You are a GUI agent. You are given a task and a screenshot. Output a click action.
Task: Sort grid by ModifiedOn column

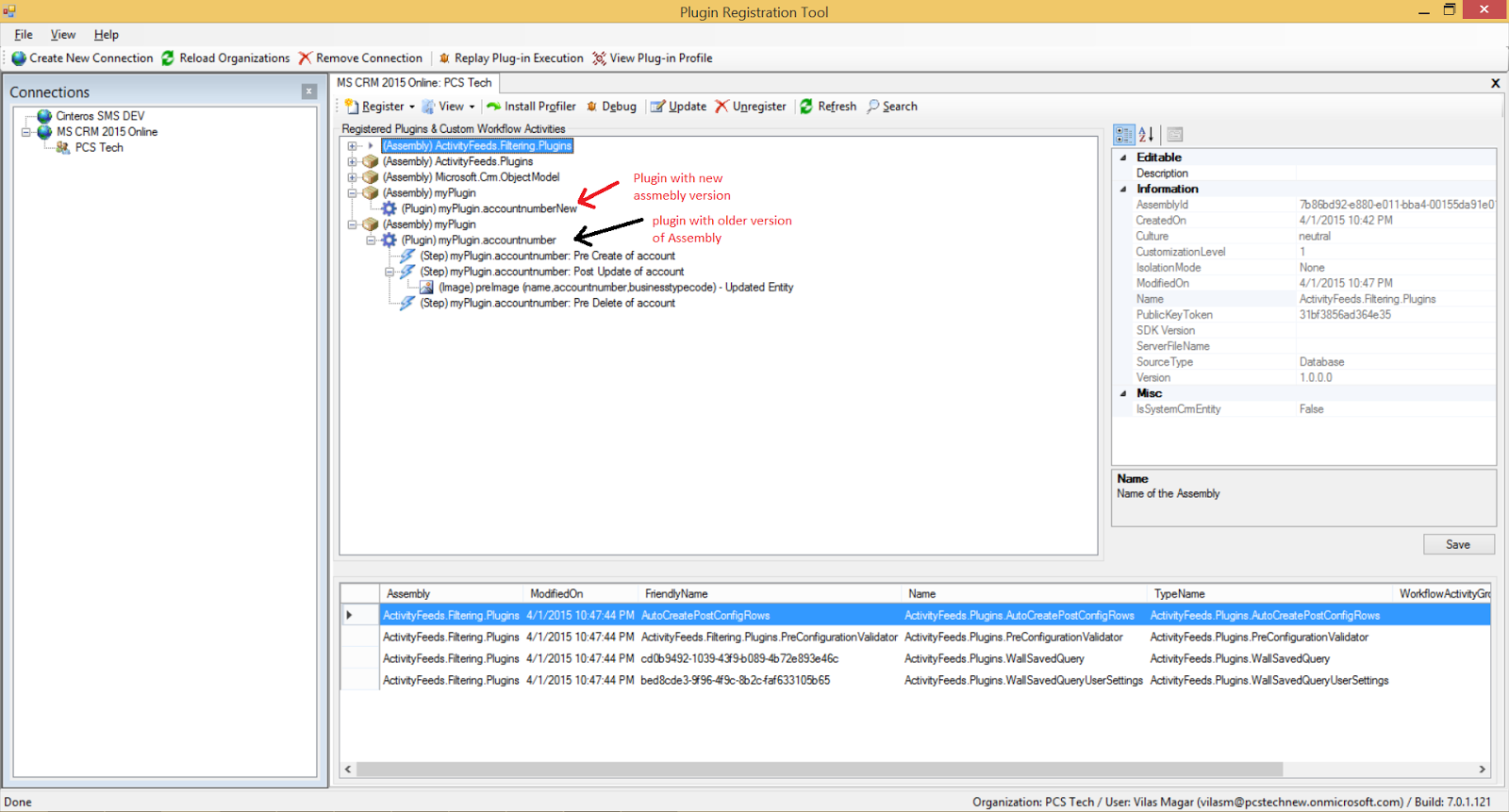coord(580,593)
